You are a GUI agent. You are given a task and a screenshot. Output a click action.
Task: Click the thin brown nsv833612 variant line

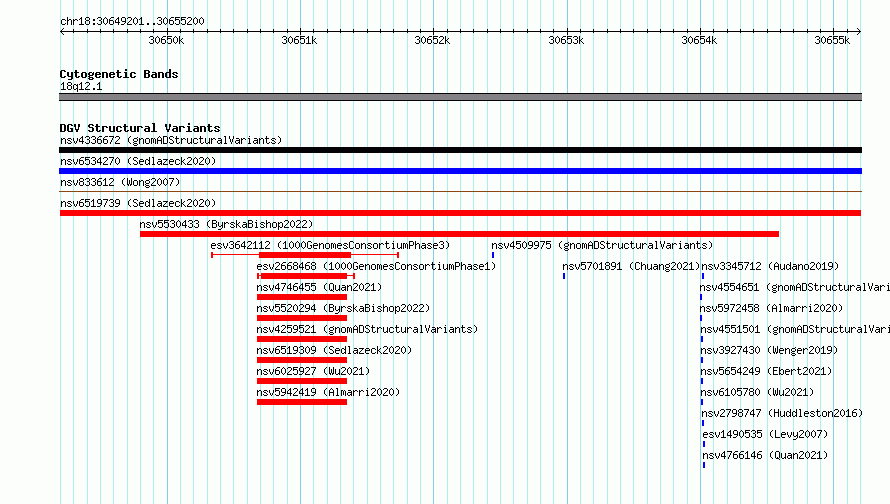[460, 192]
